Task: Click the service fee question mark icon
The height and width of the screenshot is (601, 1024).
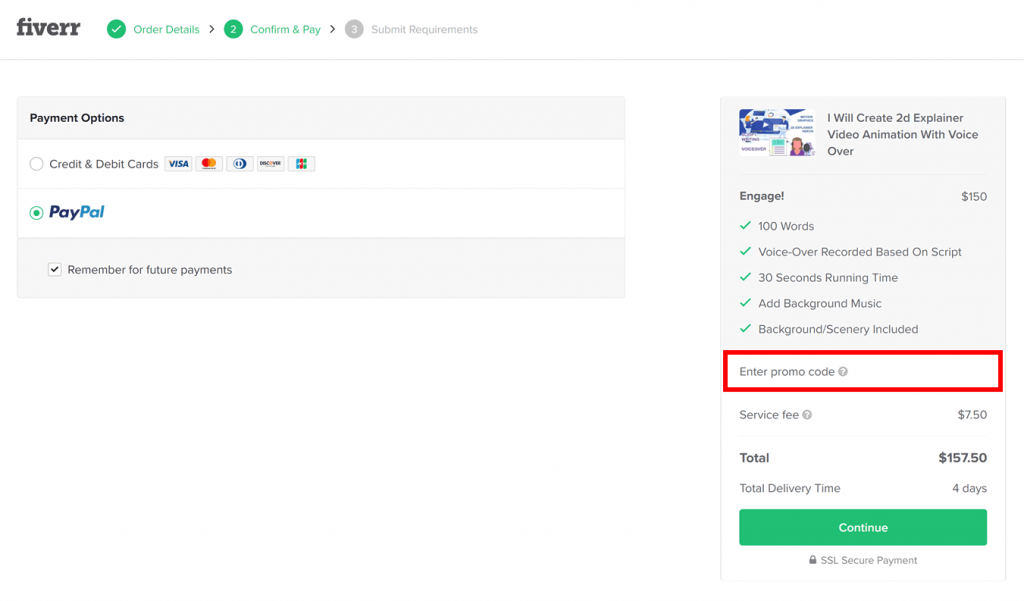Action: [806, 415]
